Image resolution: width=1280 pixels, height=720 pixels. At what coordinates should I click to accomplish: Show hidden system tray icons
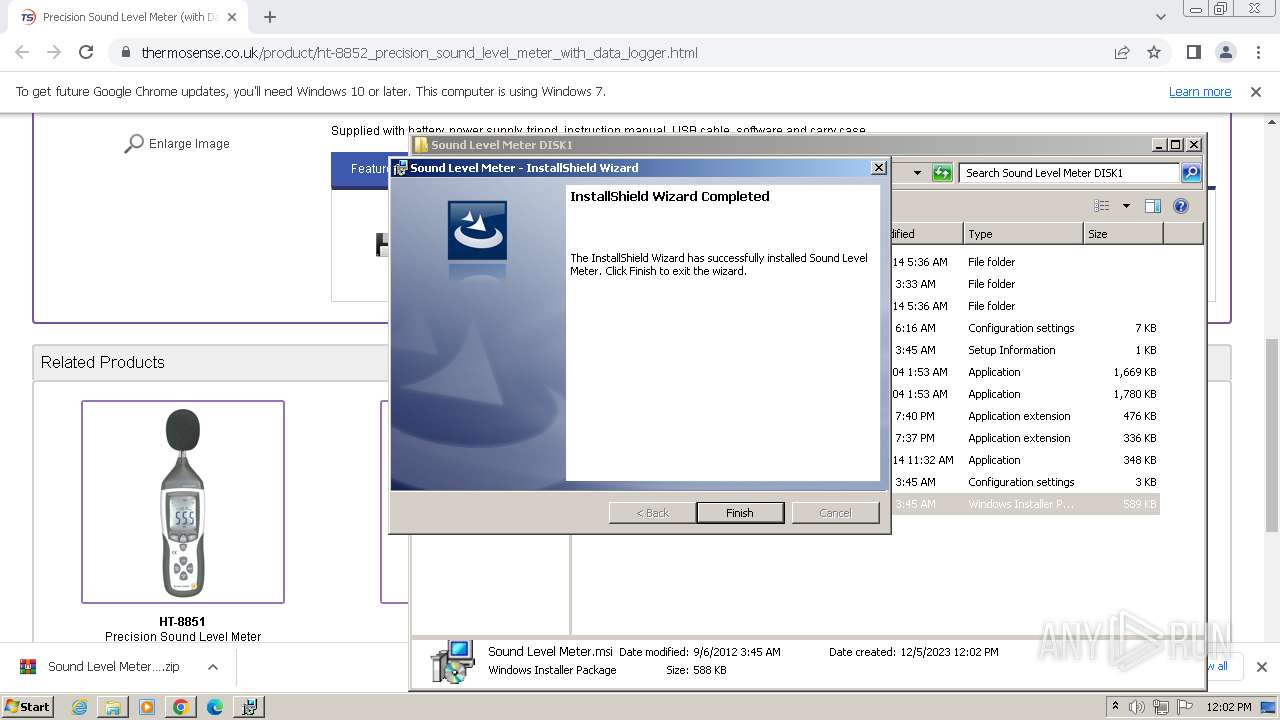[1116, 707]
